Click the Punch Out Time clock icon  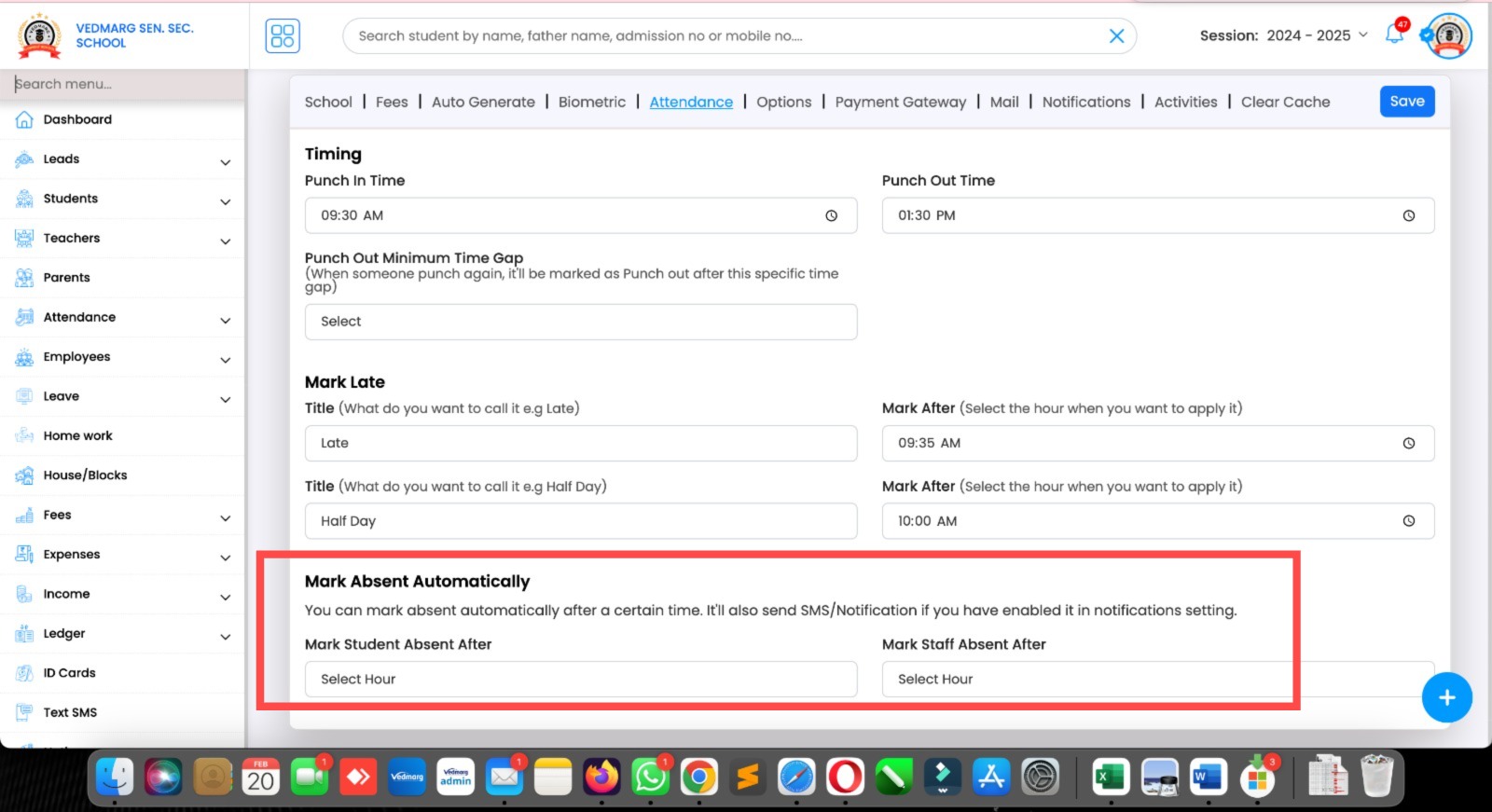click(x=1408, y=215)
